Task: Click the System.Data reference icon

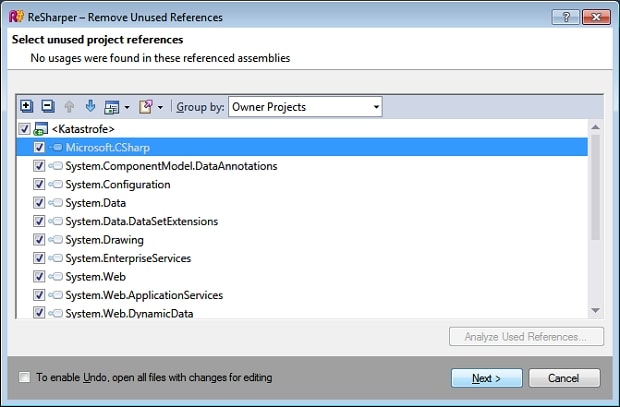Action: point(56,203)
